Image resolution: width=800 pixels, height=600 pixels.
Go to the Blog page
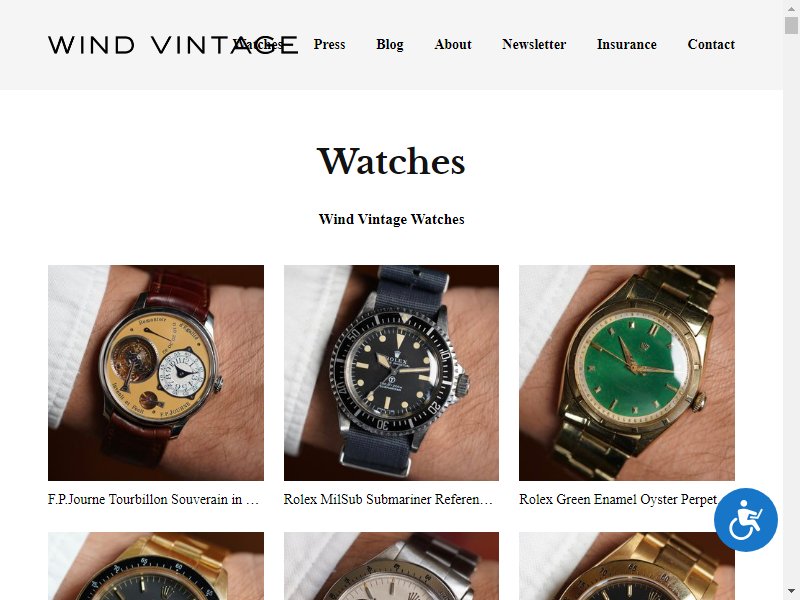tap(390, 44)
